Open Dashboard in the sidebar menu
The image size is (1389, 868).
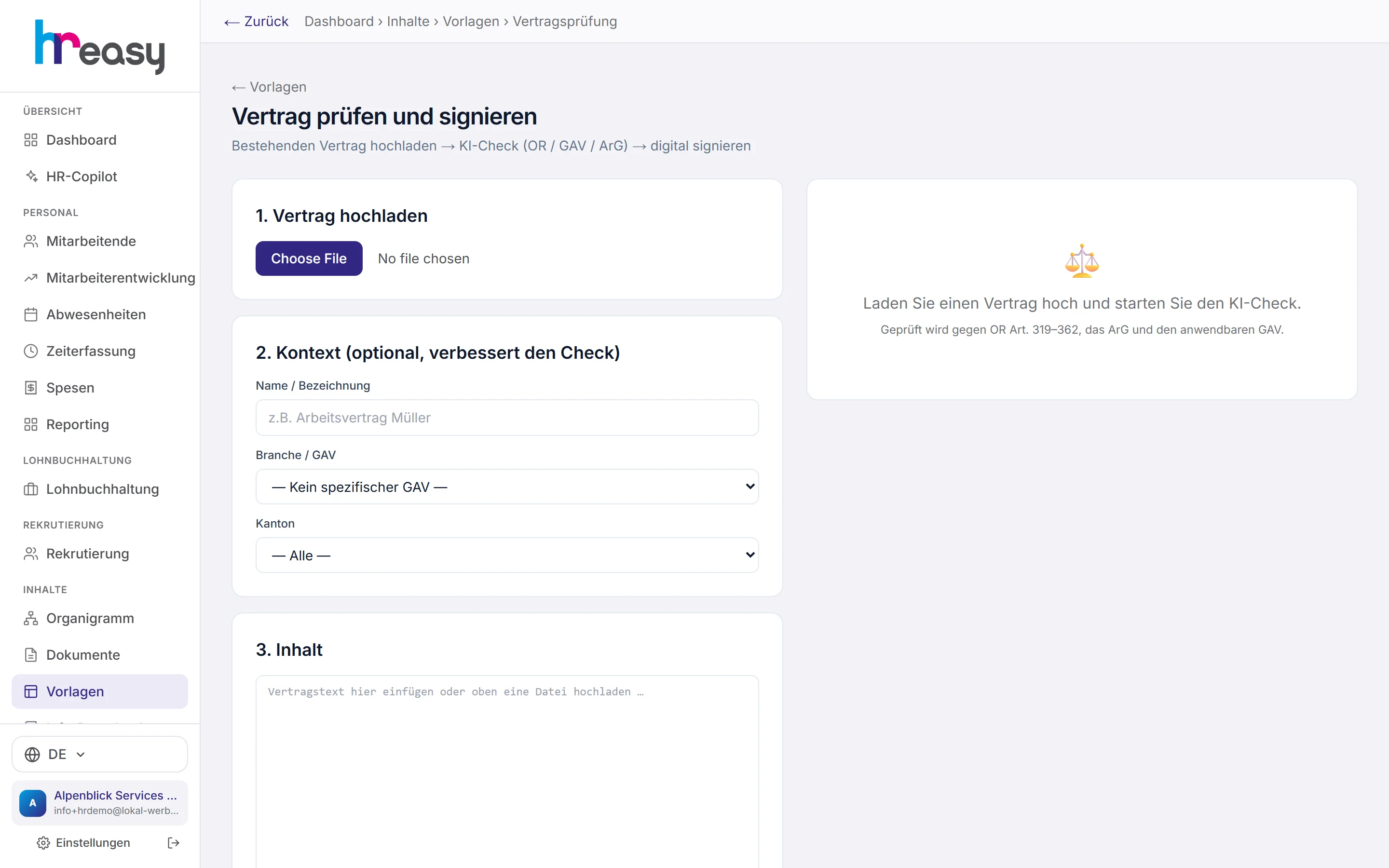[x=100, y=140]
